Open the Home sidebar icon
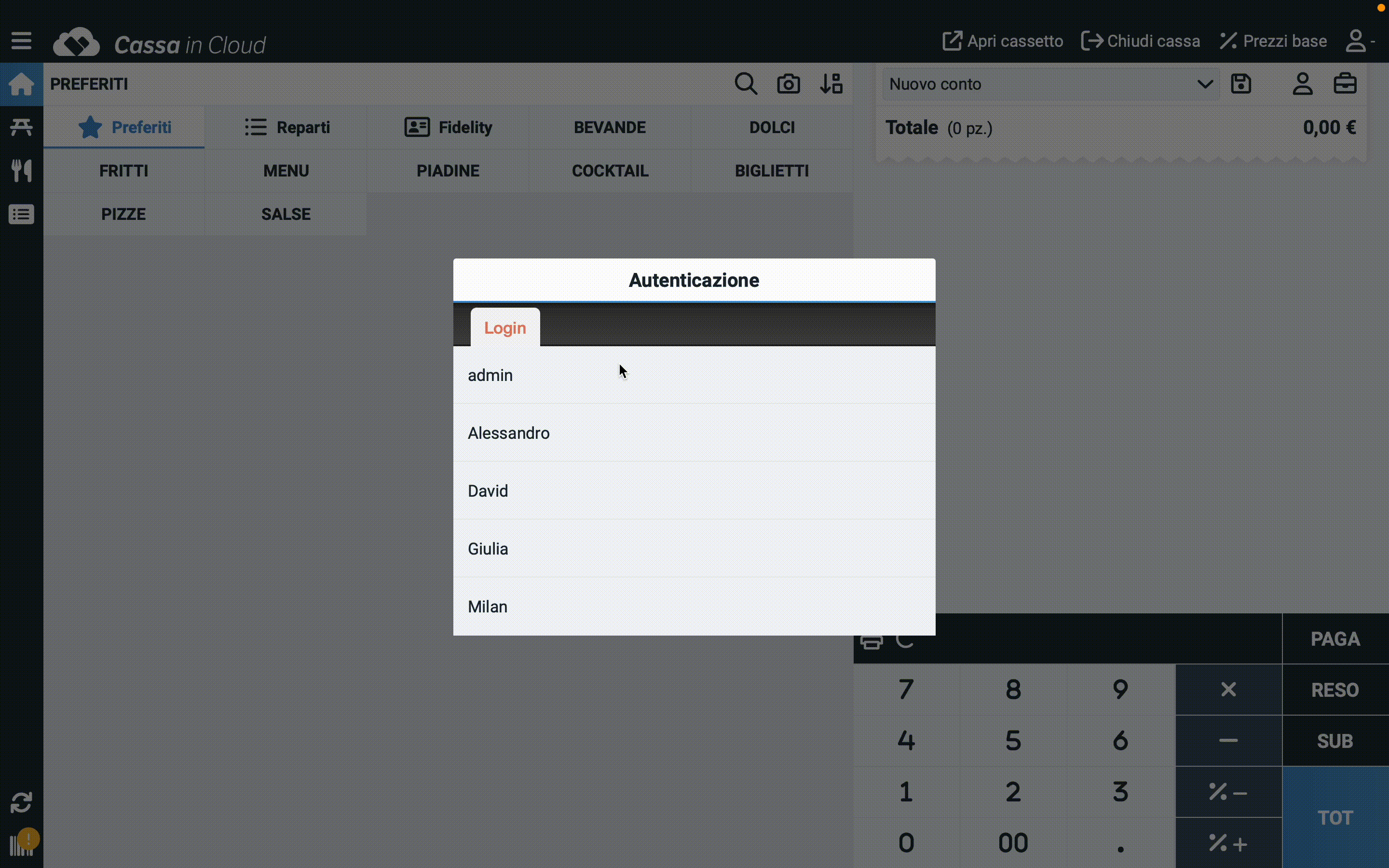 (21, 84)
